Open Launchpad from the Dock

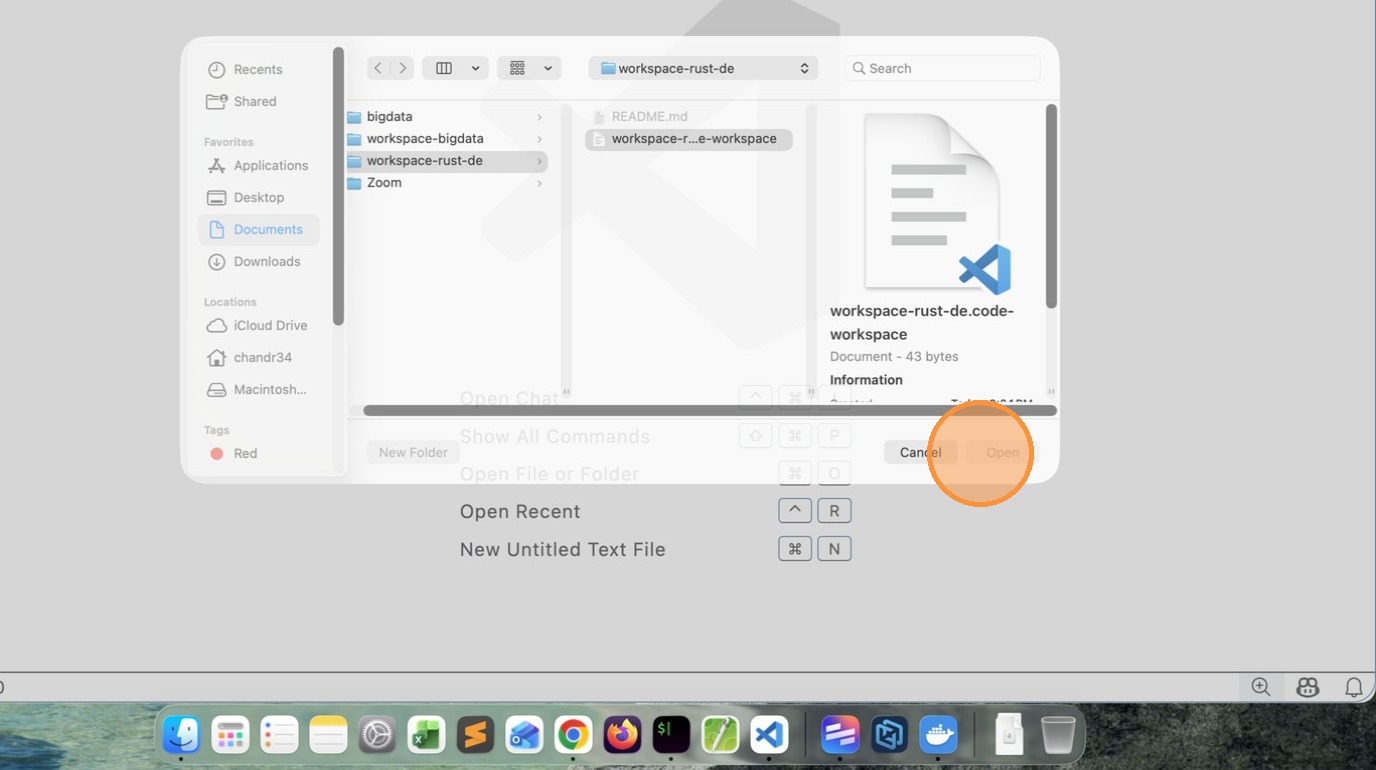(x=230, y=735)
